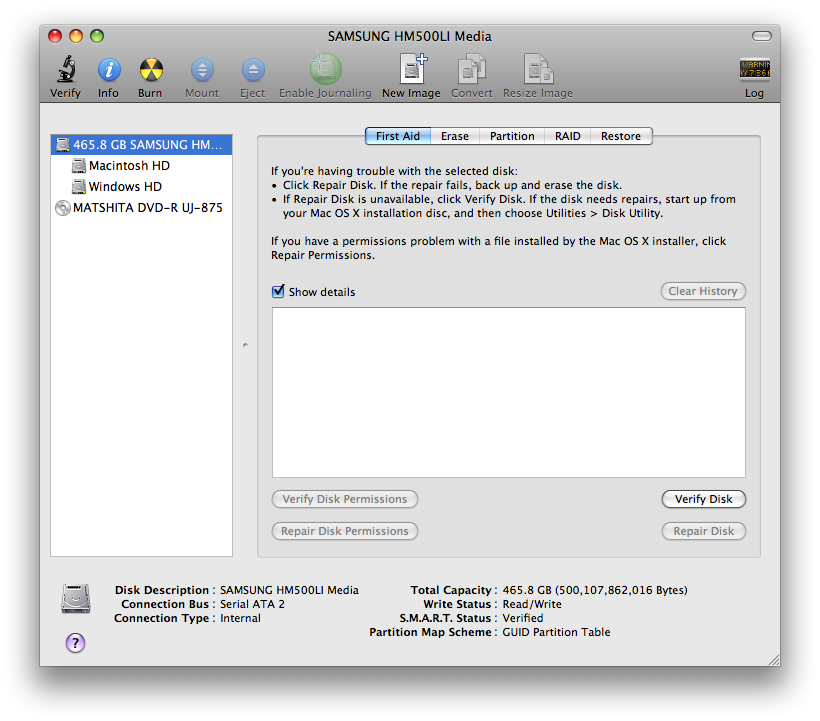
Task: Click the 'SAMSUNG HM500LI Media' window title
Action: 409,36
